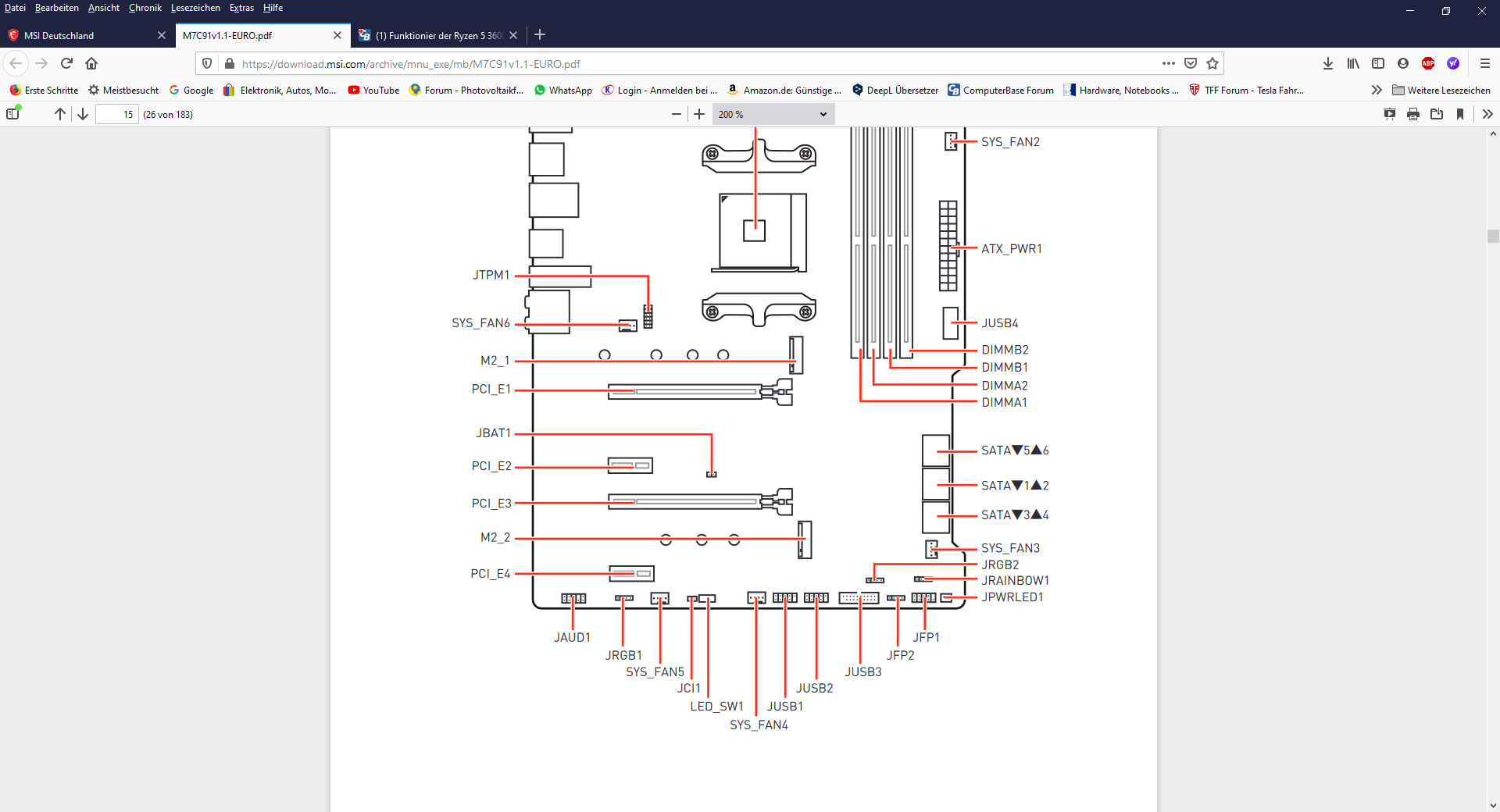The image size is (1500, 812).
Task: Open page actions three-dot menu
Action: tap(1168, 63)
